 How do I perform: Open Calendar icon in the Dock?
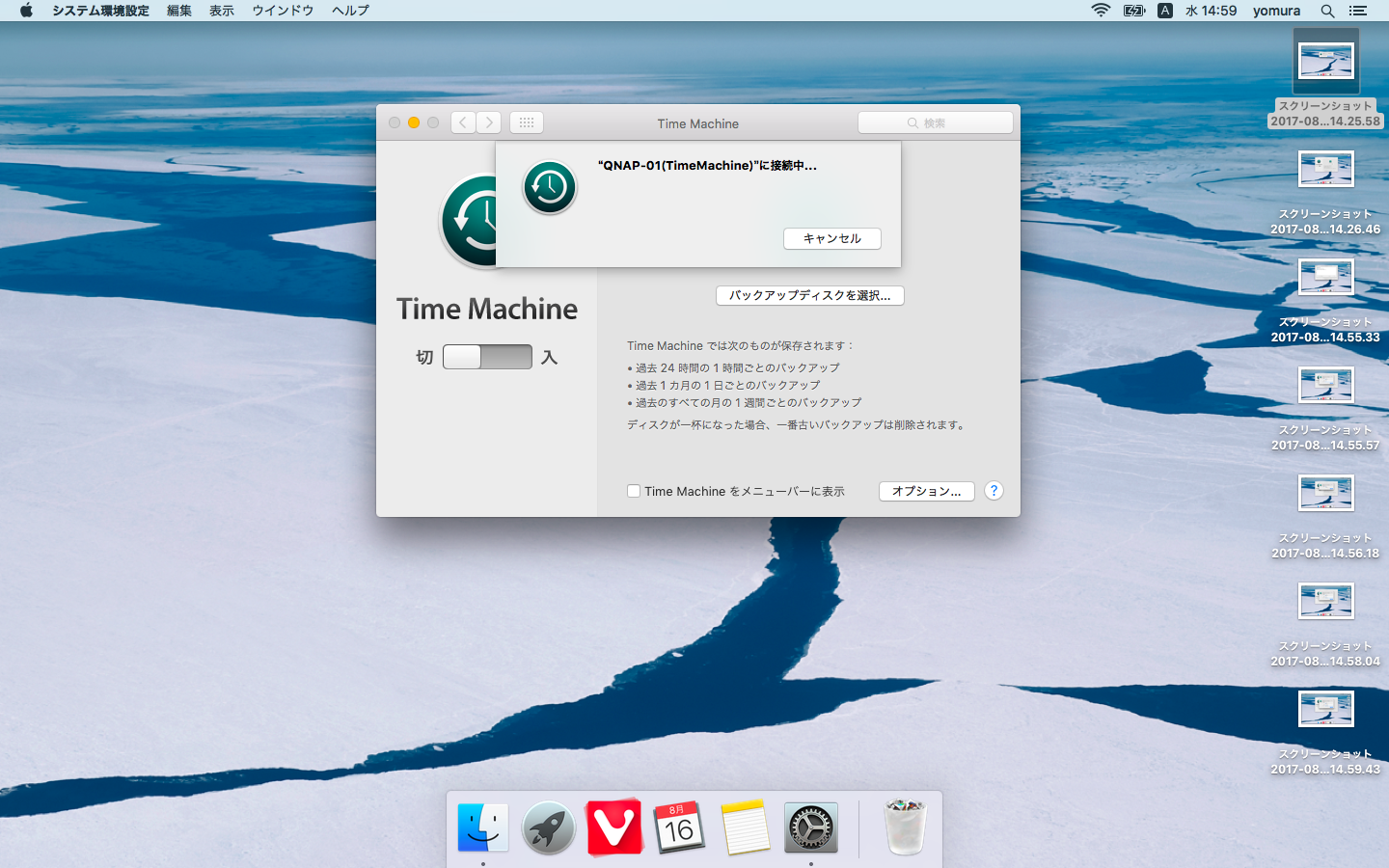679,827
